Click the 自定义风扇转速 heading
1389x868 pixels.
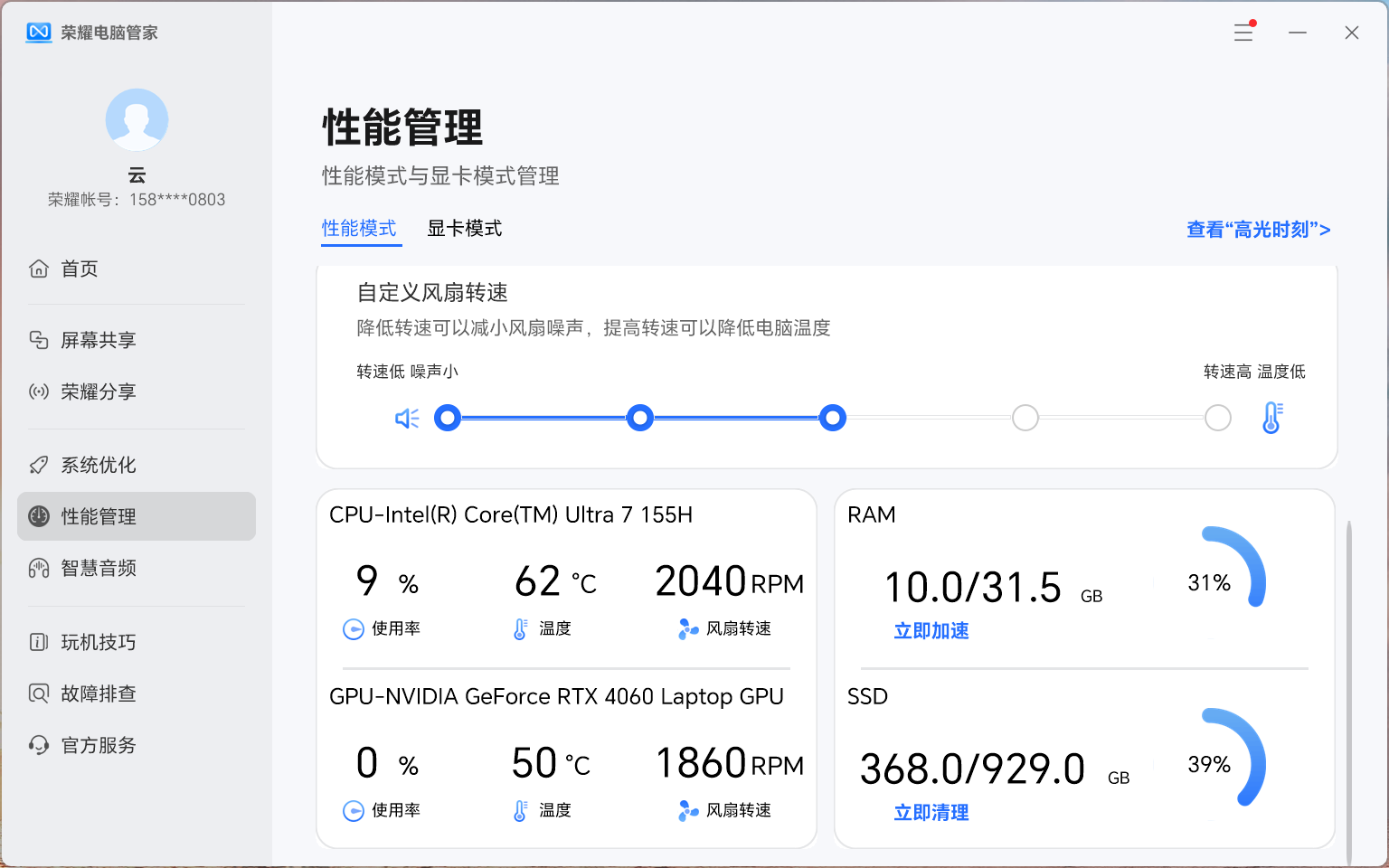(x=432, y=293)
